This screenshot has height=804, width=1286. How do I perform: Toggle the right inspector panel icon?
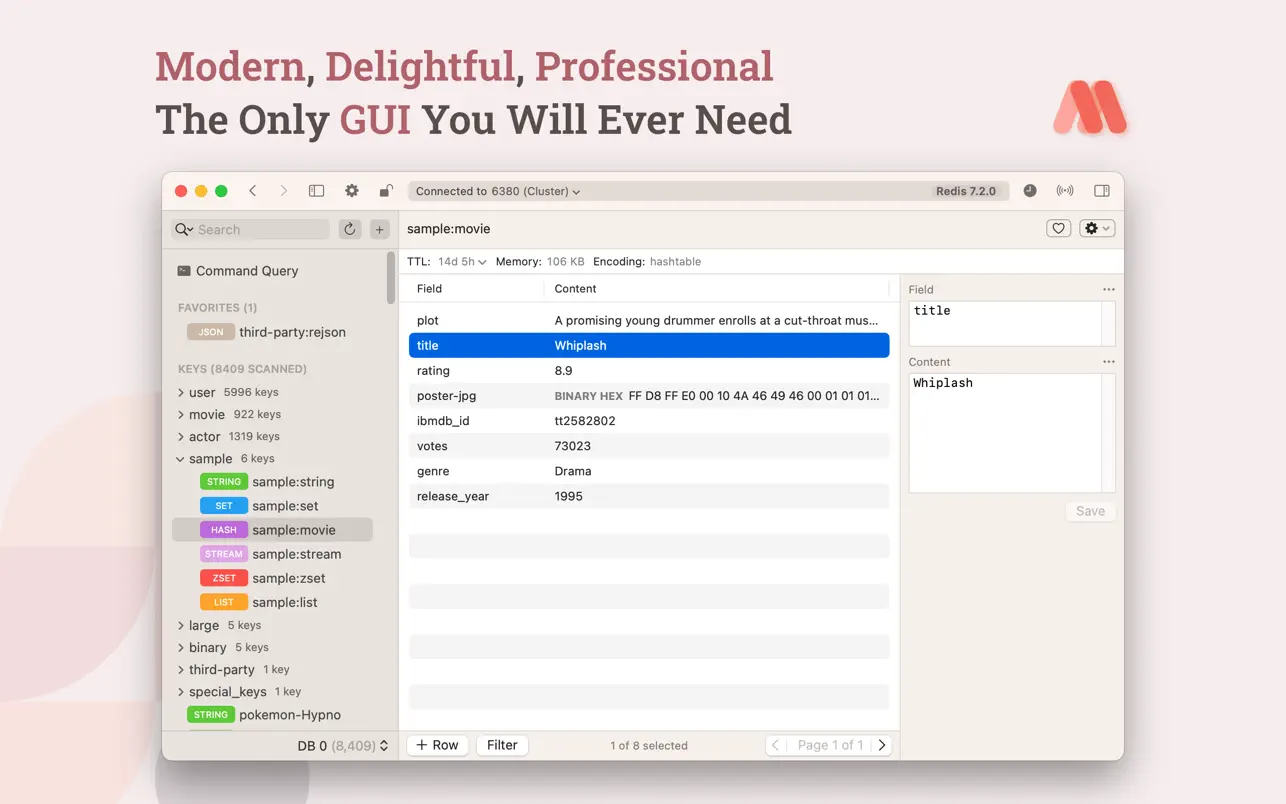[x=1102, y=191]
